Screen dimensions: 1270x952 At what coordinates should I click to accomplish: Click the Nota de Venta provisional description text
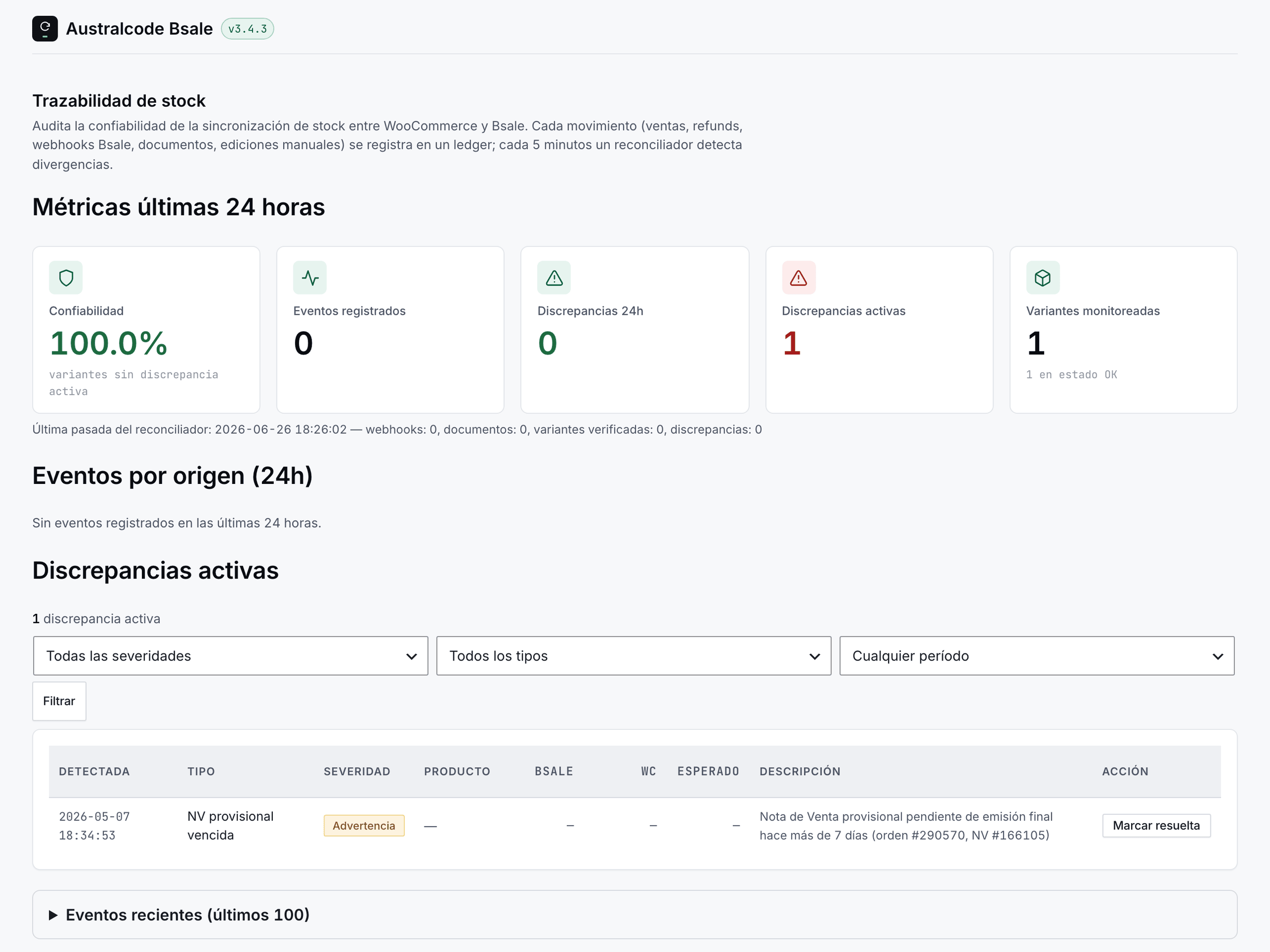point(906,826)
